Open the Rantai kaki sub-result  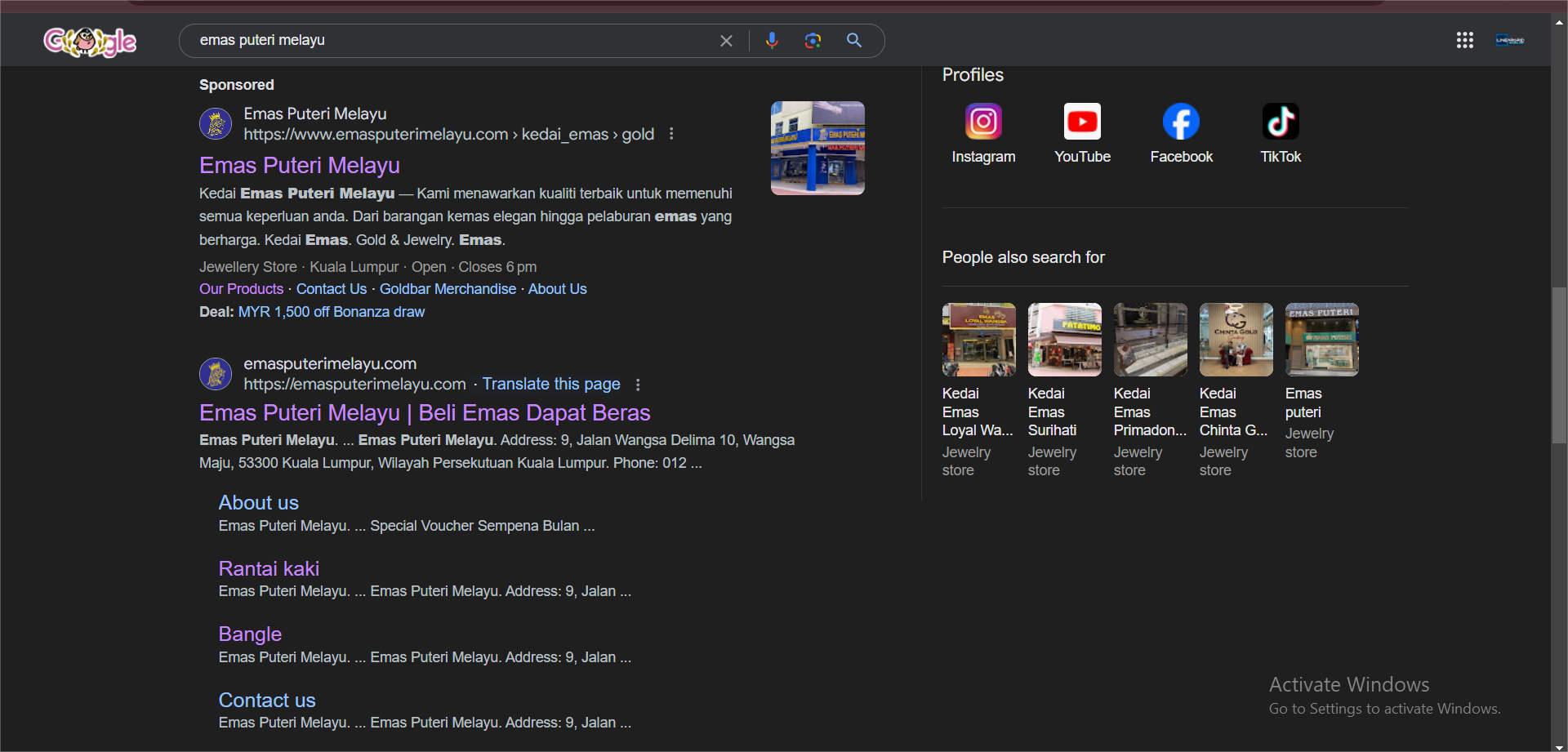pos(269,568)
